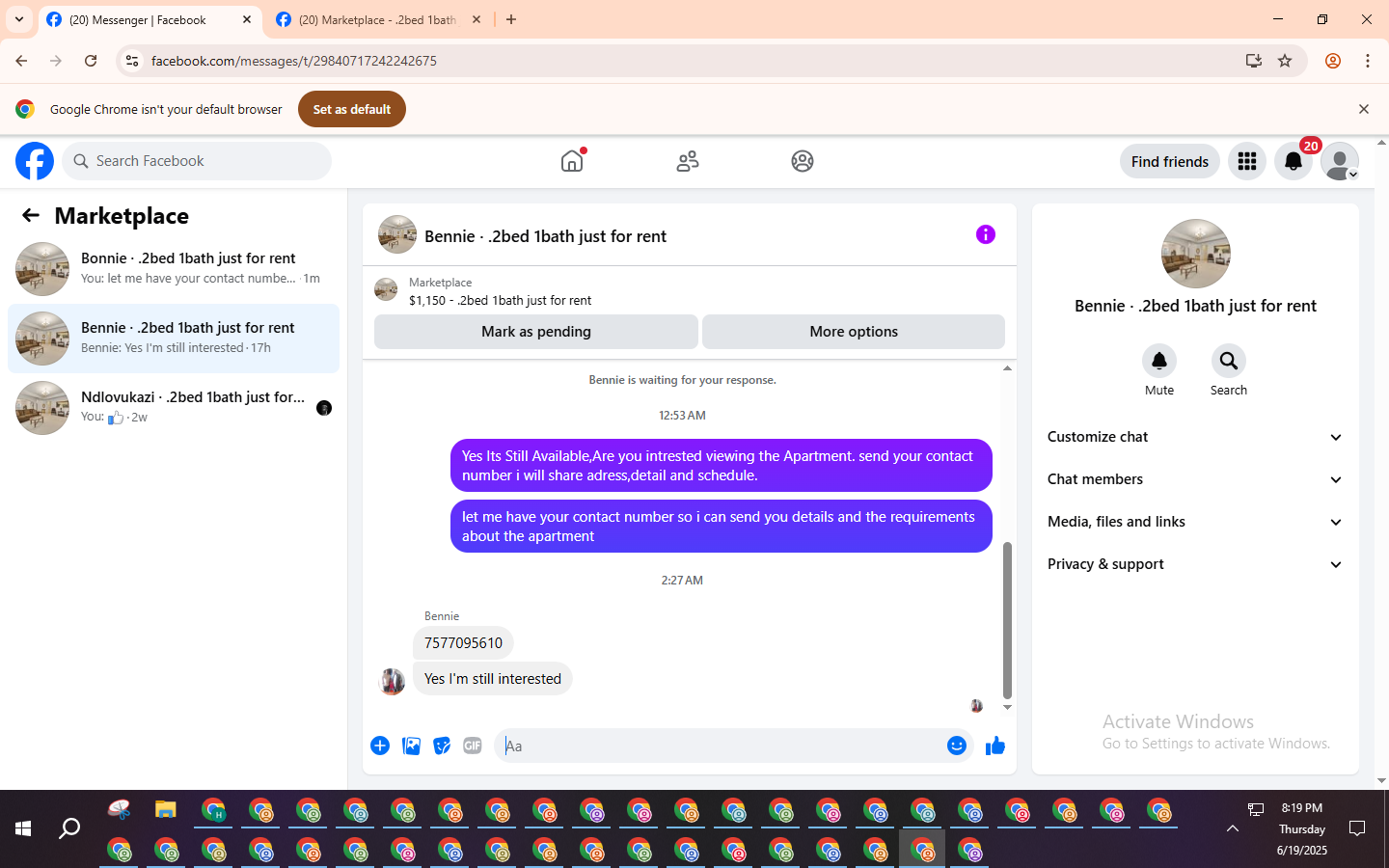Select the "Yes I'm still interested" message
This screenshot has height=868, width=1389.
coord(492,679)
